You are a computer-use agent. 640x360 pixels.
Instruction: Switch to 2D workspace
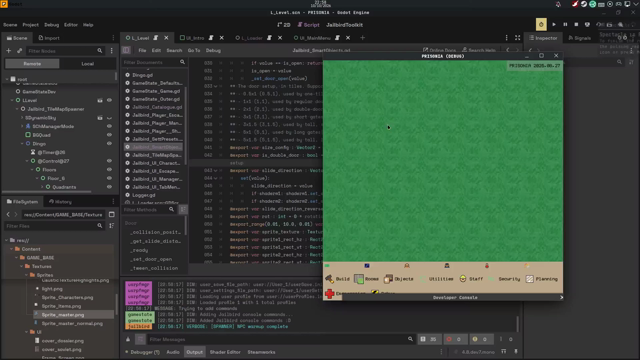tap(284, 25)
